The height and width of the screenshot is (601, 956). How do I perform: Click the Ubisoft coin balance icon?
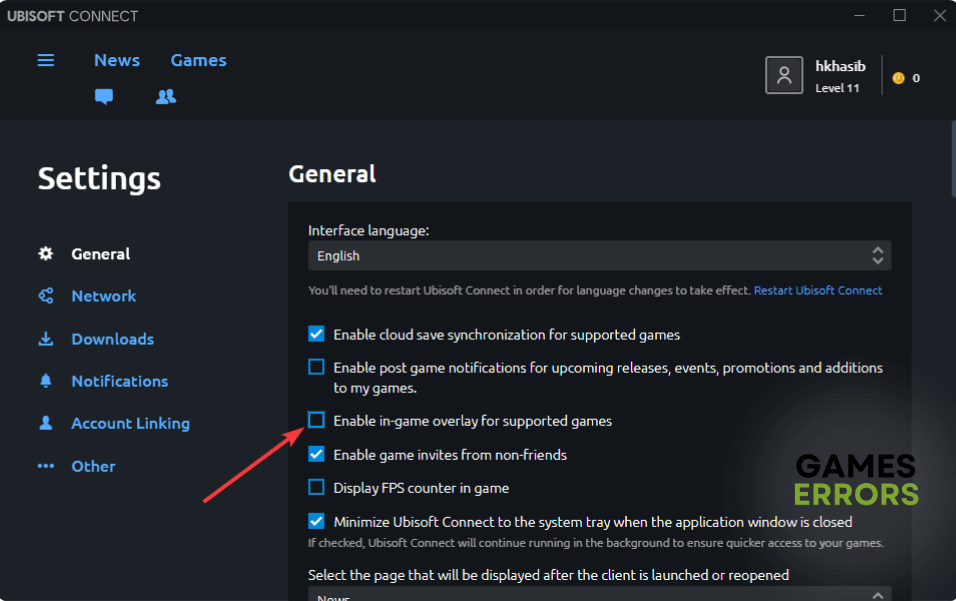pos(898,78)
